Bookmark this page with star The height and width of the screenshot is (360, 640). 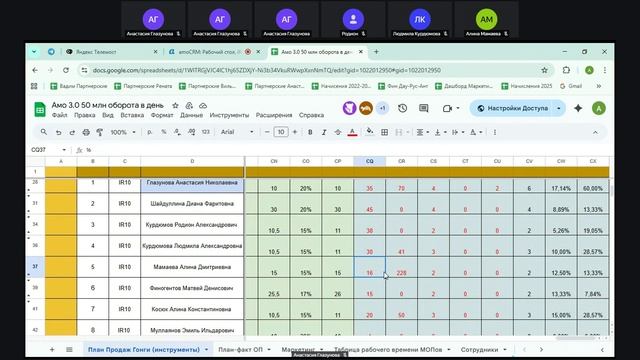[544, 70]
